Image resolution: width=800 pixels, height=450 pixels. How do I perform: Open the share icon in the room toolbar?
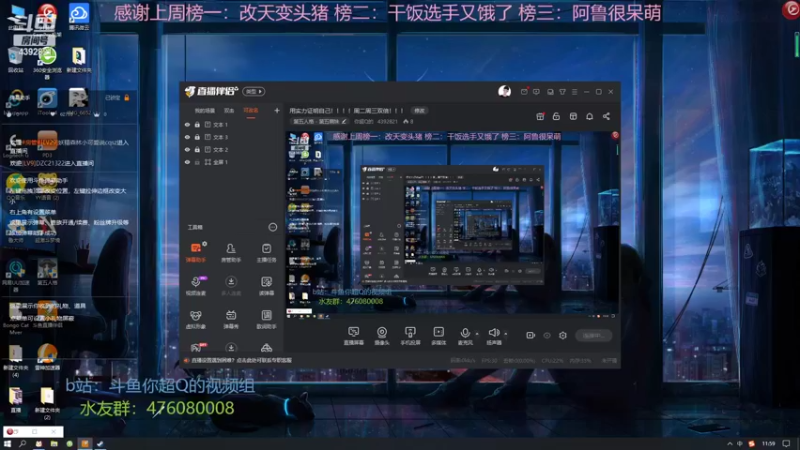[x=606, y=116]
